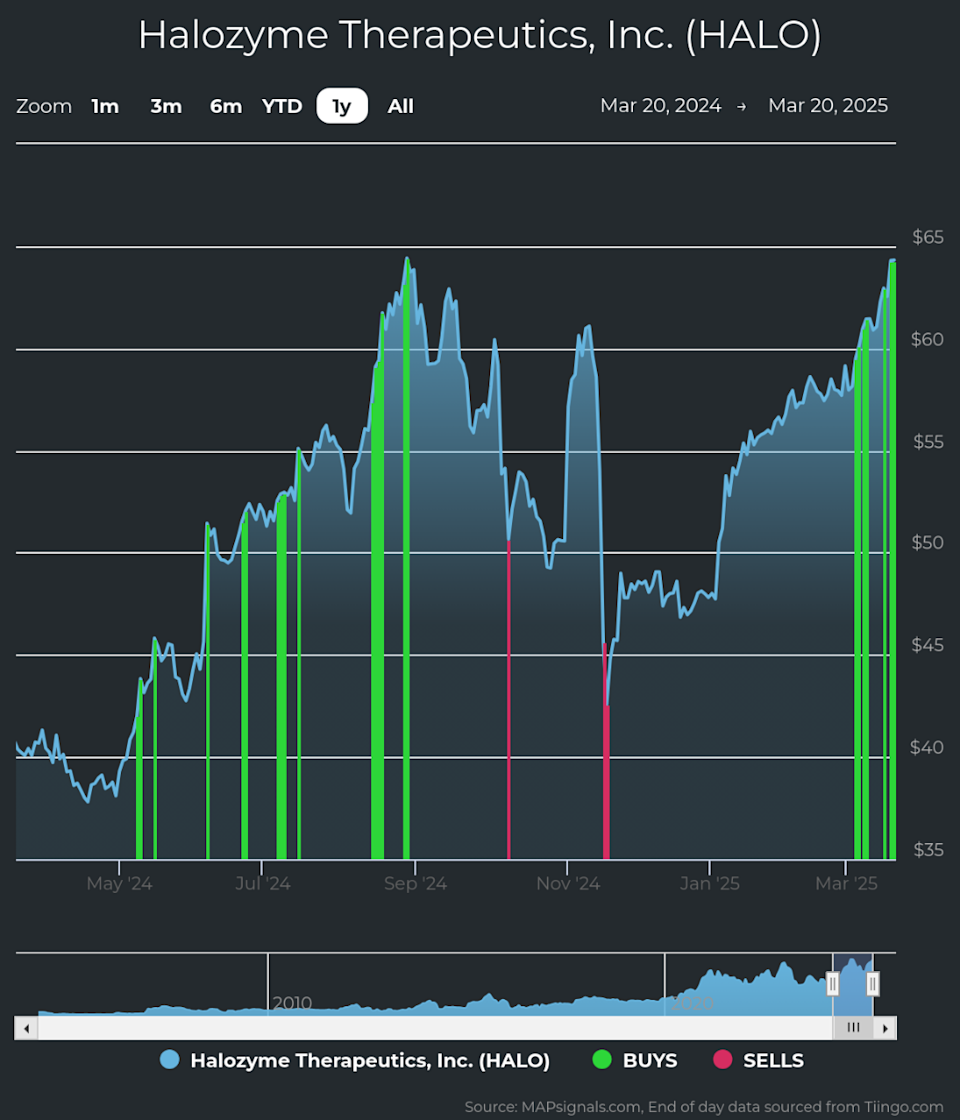
Task: Click the Nov '24 axis label
Action: (568, 884)
